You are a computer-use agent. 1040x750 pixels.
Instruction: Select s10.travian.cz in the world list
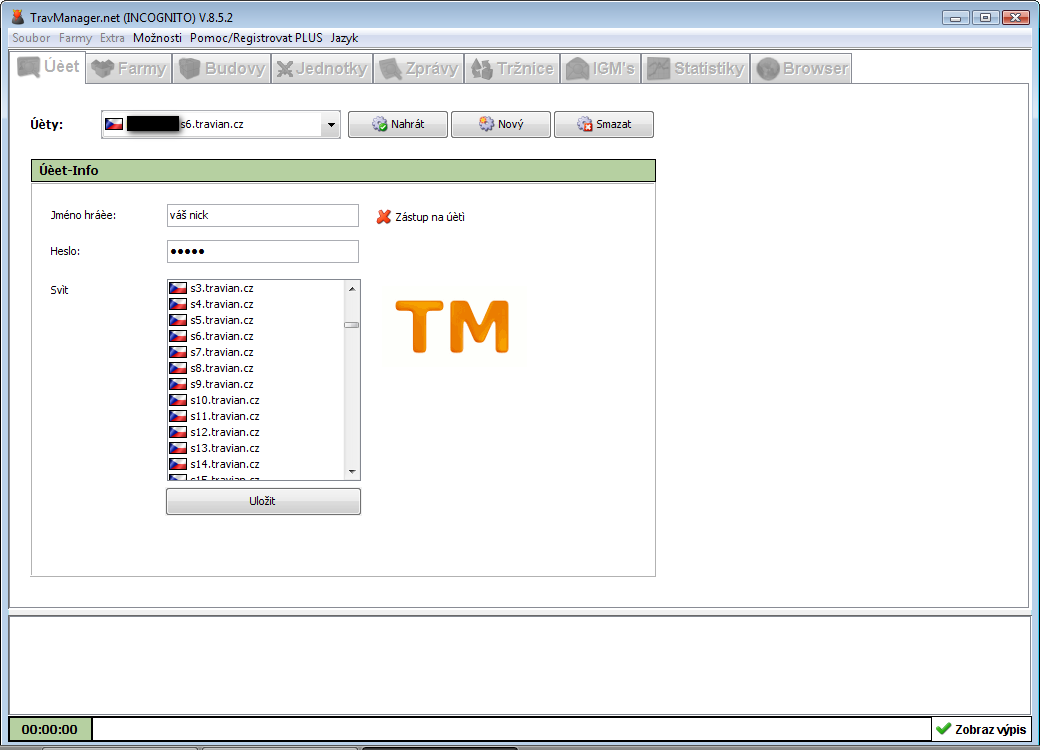point(255,400)
